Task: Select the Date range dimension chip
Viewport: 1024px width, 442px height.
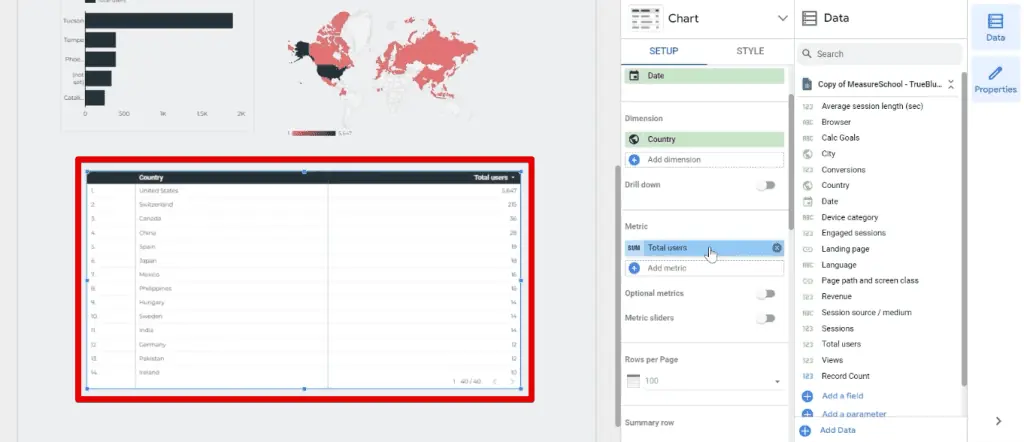Action: 704,76
